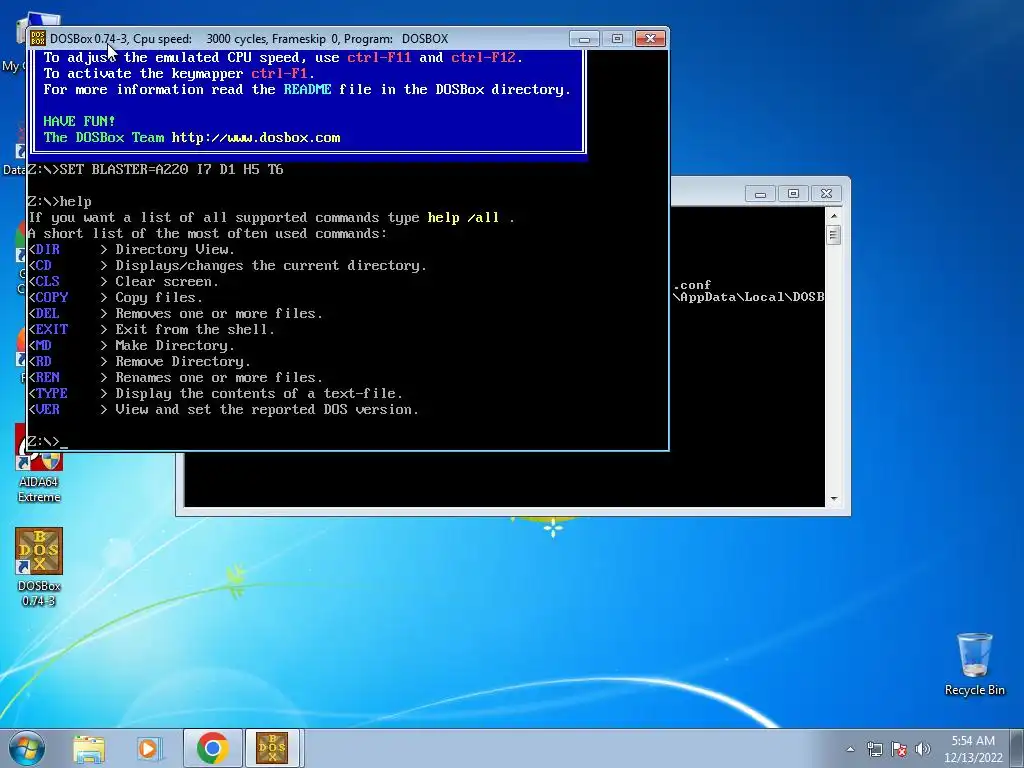Click the SET BLASTER=A220 line

tap(155, 170)
